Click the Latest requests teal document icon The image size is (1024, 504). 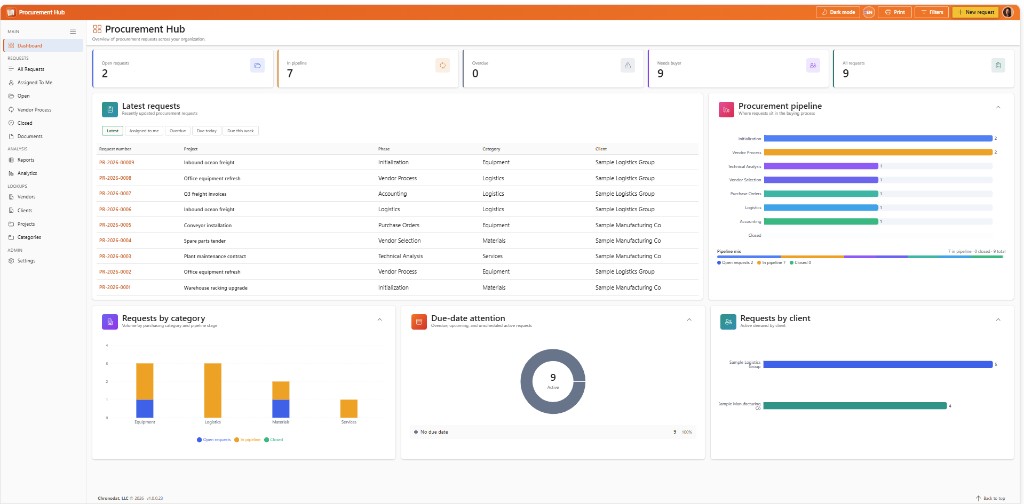pyautogui.click(x=109, y=109)
